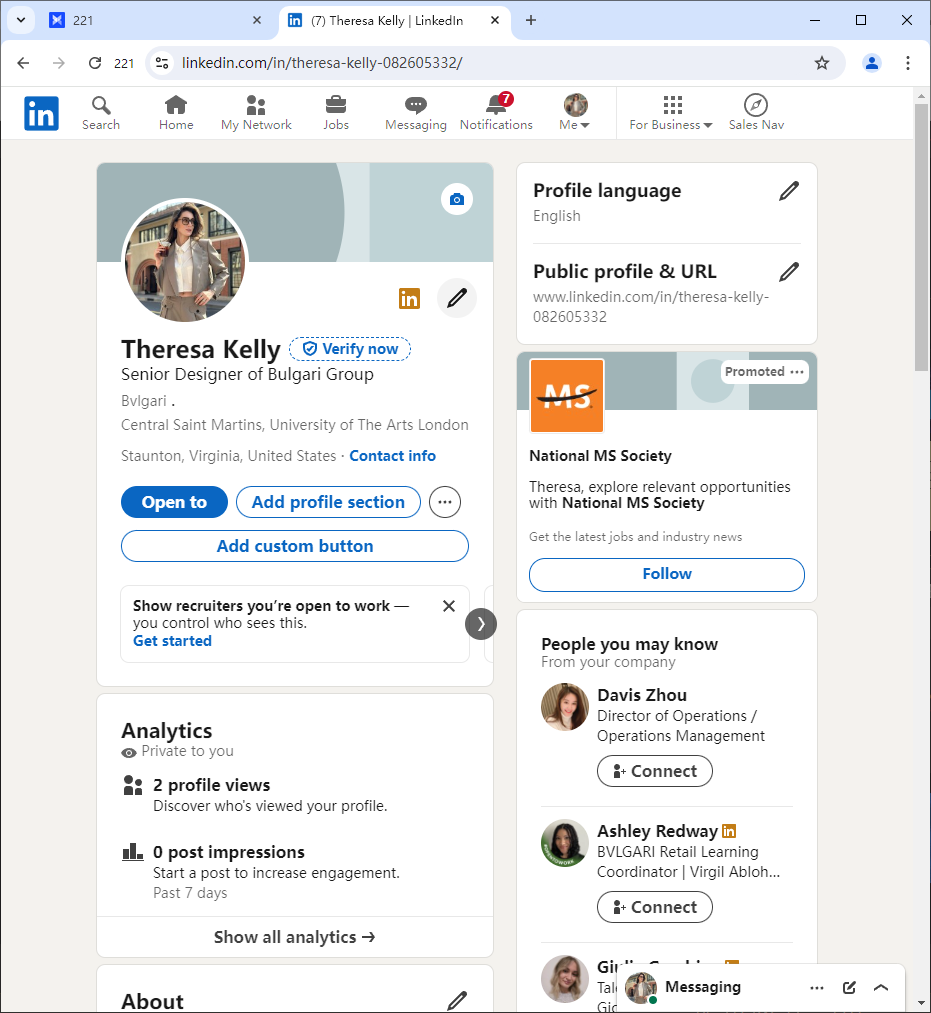Open Notifications bell with 7 badge

pyautogui.click(x=496, y=113)
